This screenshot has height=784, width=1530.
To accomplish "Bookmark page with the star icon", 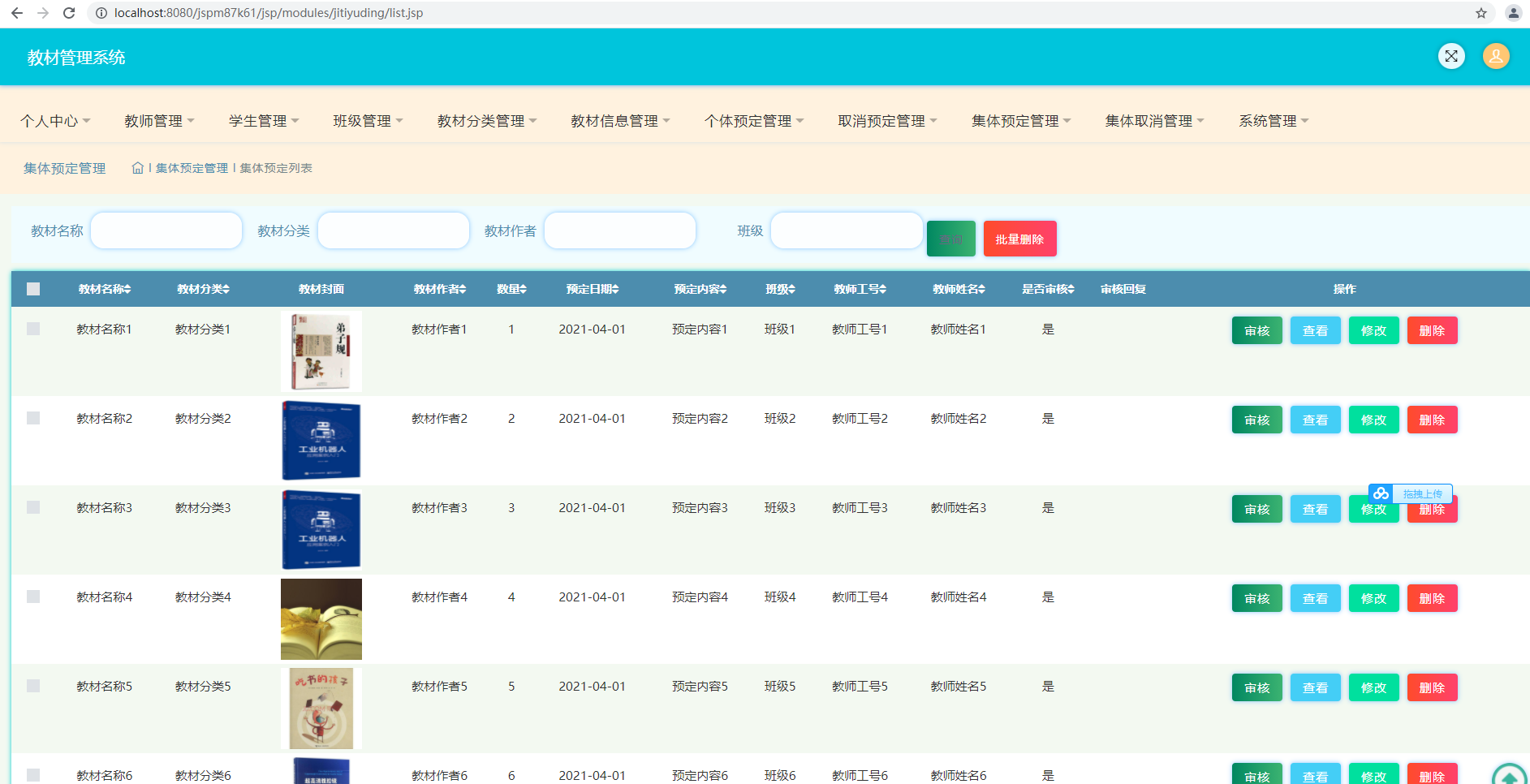I will click(x=1481, y=13).
